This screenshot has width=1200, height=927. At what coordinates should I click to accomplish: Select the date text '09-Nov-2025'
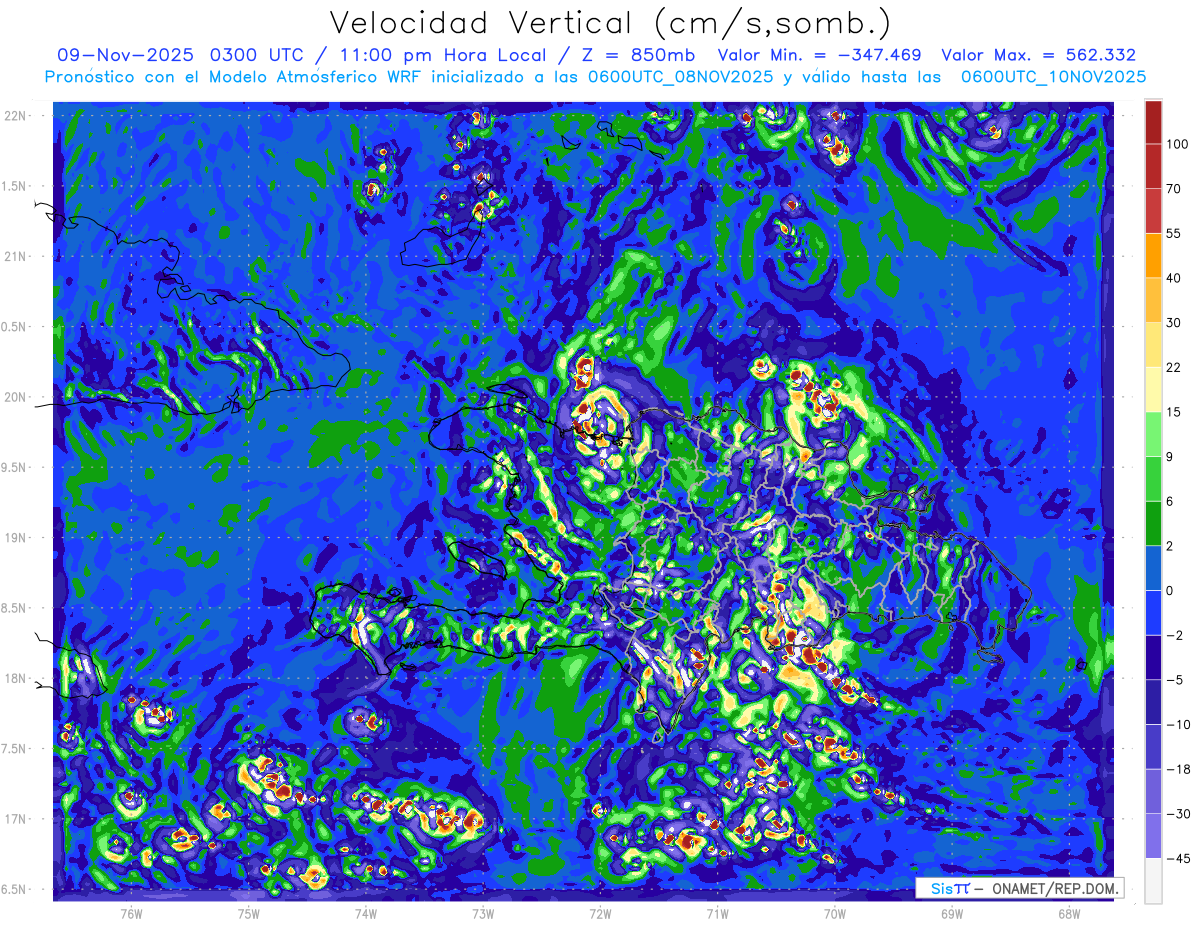[x=125, y=55]
